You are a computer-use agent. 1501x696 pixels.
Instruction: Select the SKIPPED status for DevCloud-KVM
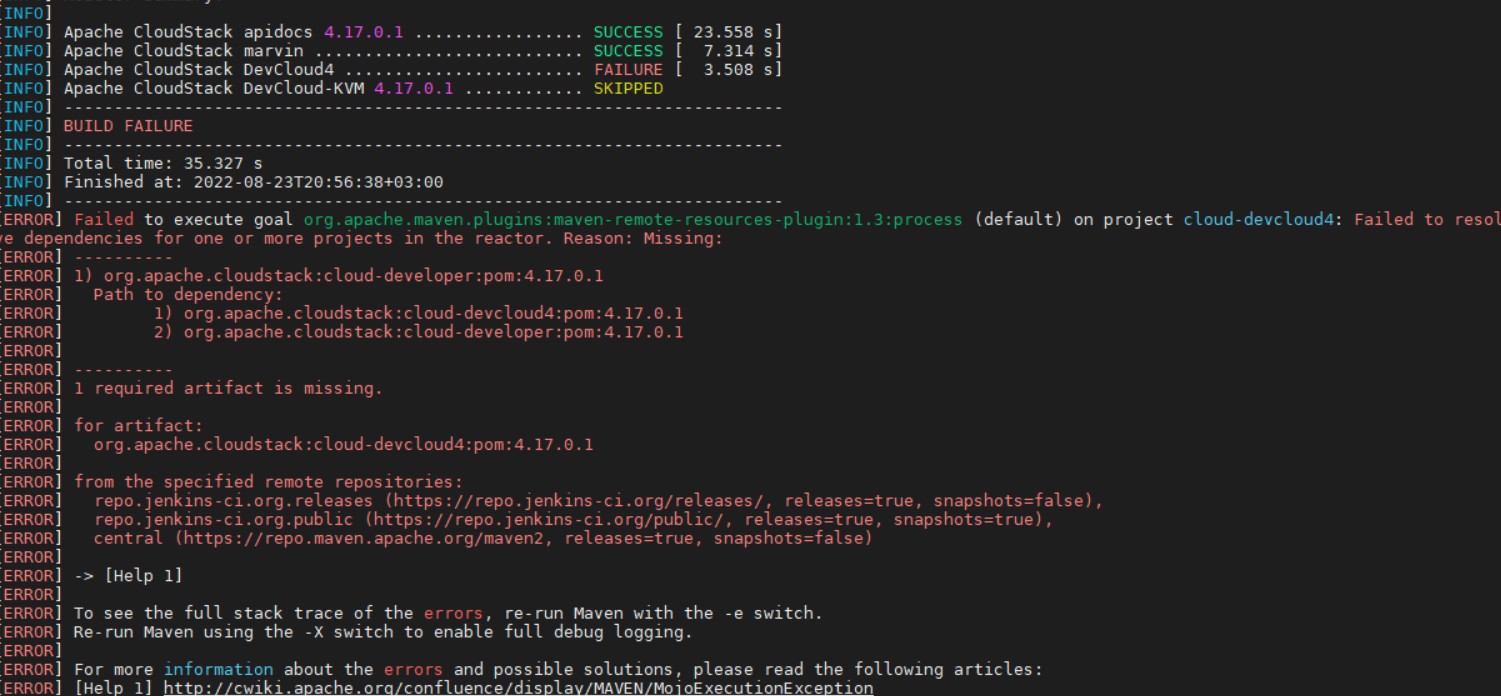pos(628,89)
